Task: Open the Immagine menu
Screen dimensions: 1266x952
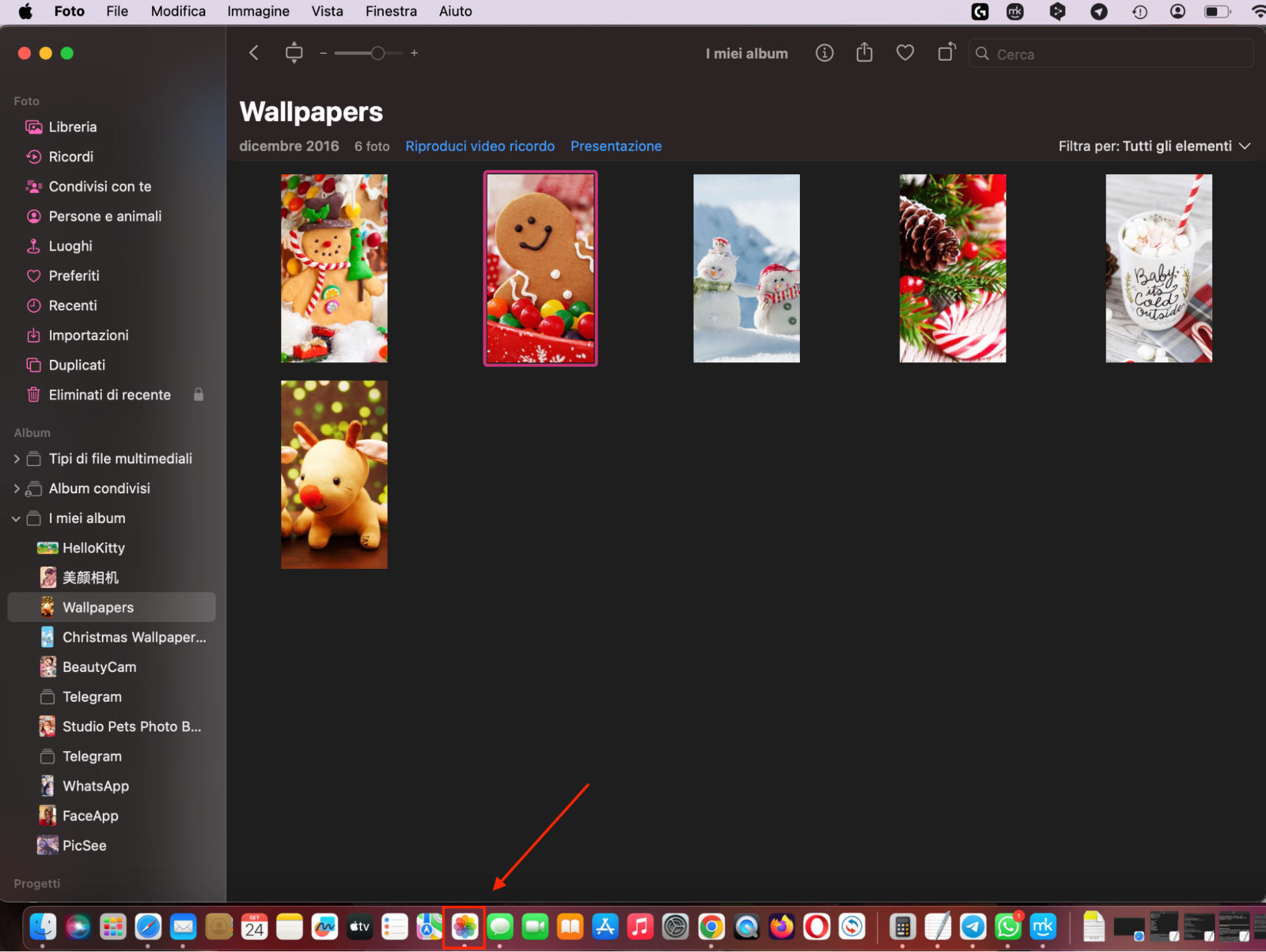Action: [x=258, y=11]
